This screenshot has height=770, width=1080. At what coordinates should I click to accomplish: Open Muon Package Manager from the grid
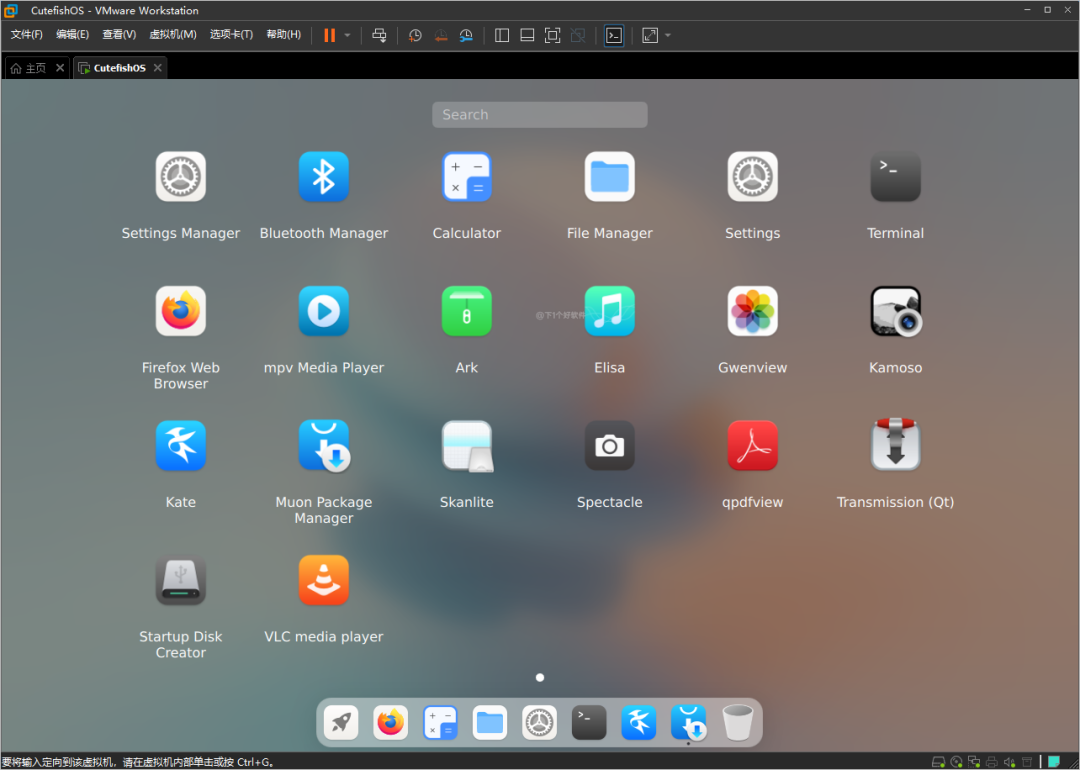pos(324,446)
